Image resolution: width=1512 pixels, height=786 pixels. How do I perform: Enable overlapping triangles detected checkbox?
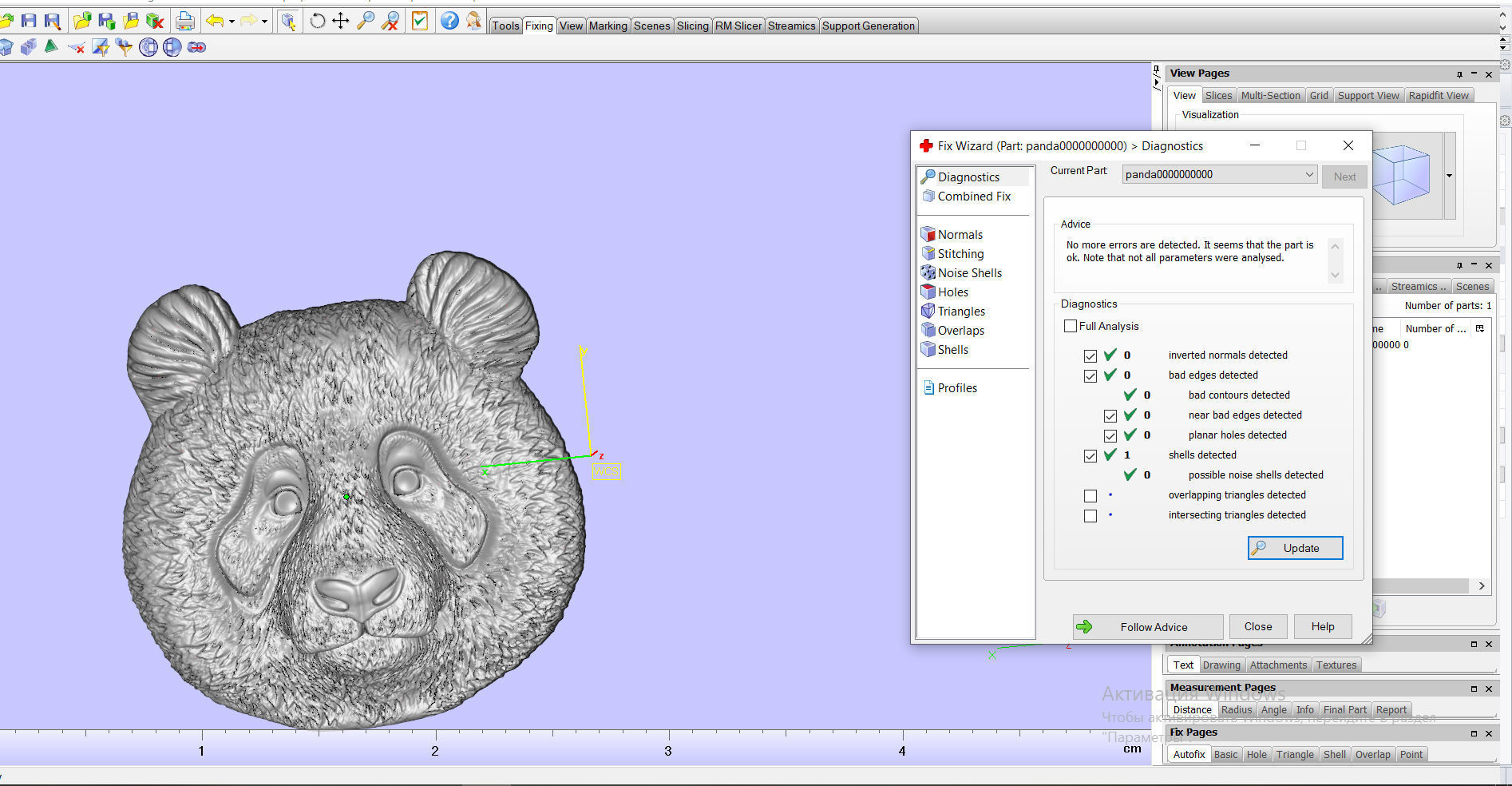[1090, 496]
